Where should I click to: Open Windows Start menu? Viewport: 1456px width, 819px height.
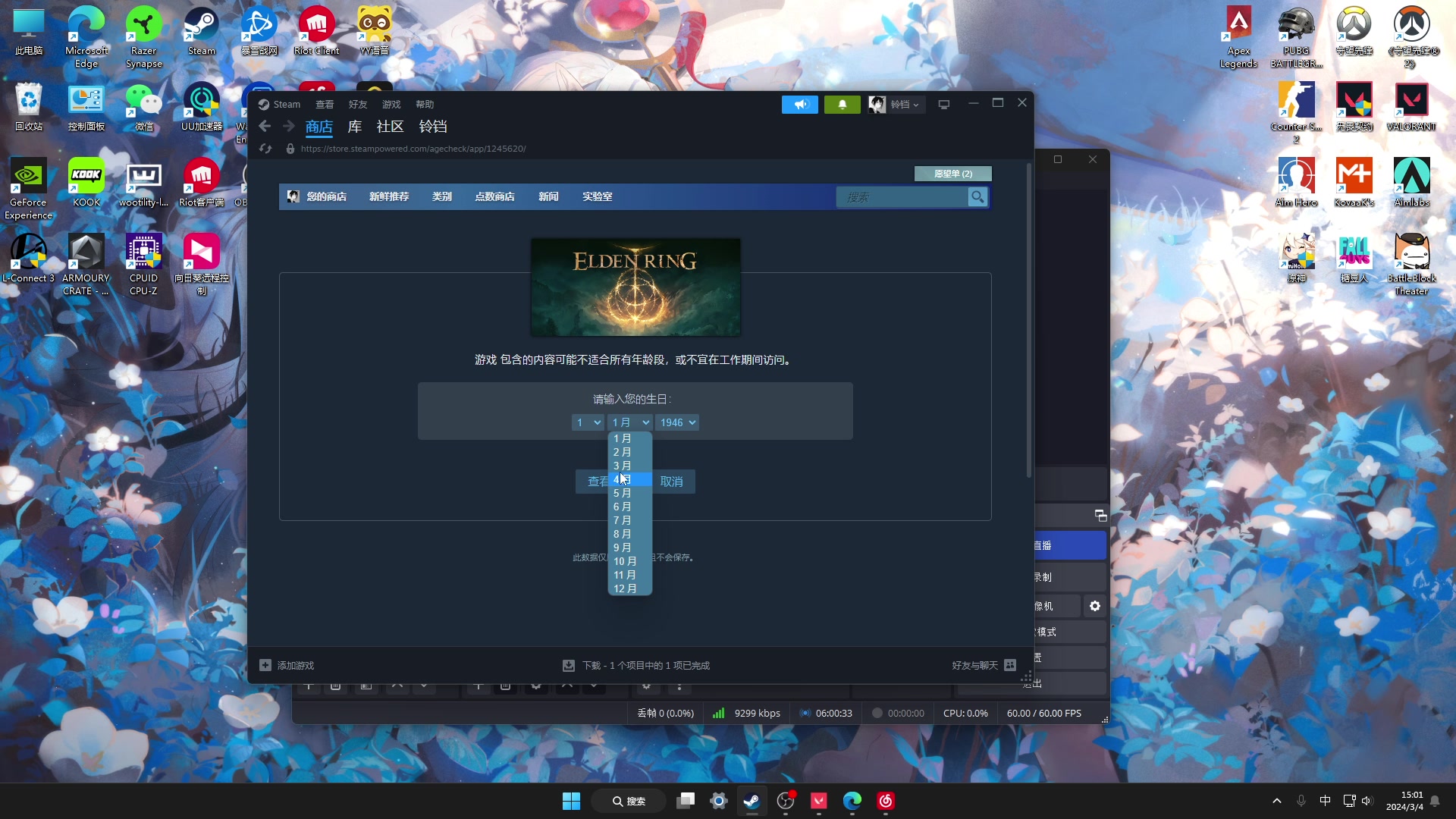click(x=571, y=801)
